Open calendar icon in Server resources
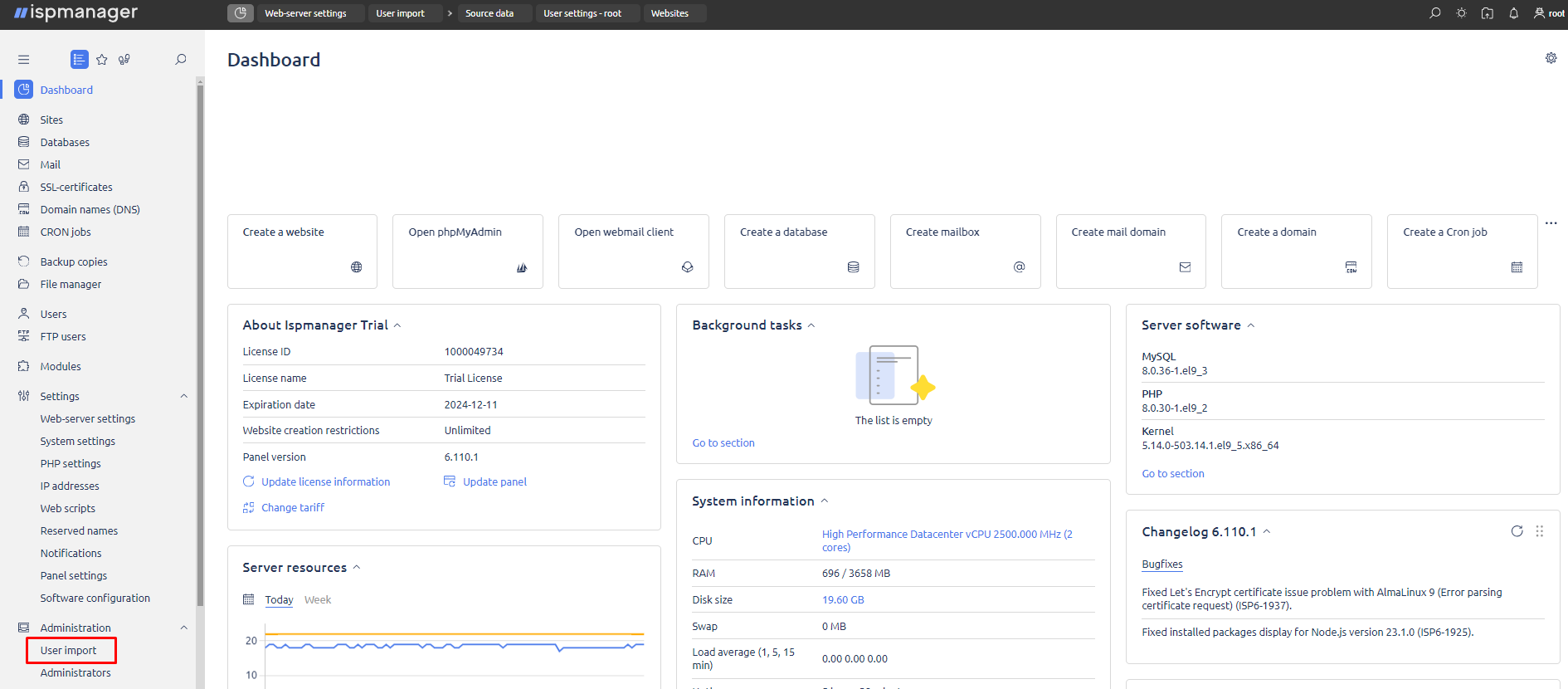The height and width of the screenshot is (689, 1568). (248, 599)
